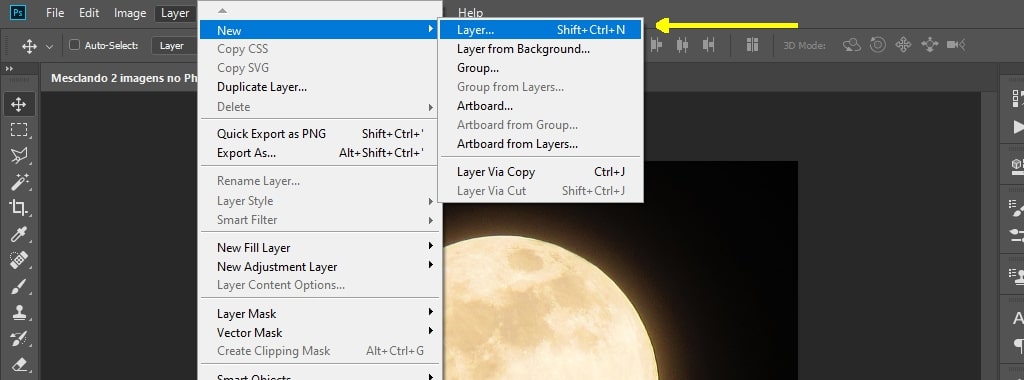Choose Layer from Background...
Image resolution: width=1024 pixels, height=380 pixels.
(540, 49)
